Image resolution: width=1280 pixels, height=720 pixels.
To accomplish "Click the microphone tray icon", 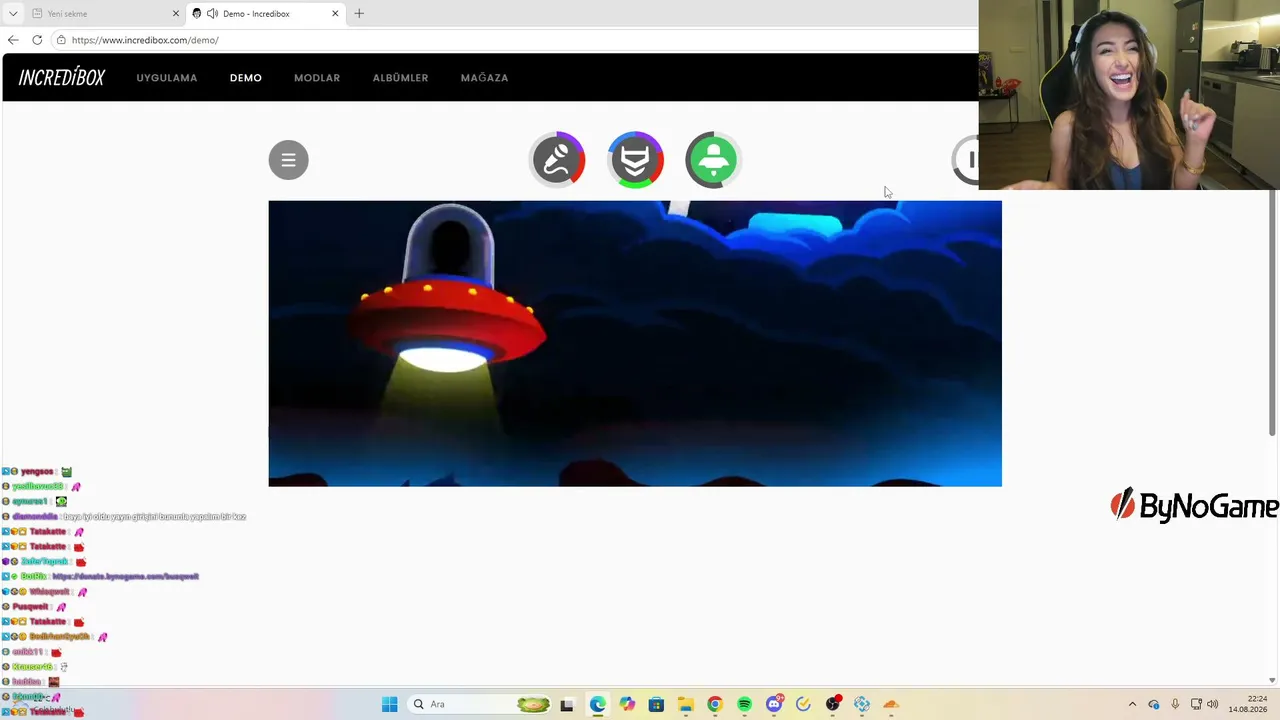I will click(x=1175, y=704).
